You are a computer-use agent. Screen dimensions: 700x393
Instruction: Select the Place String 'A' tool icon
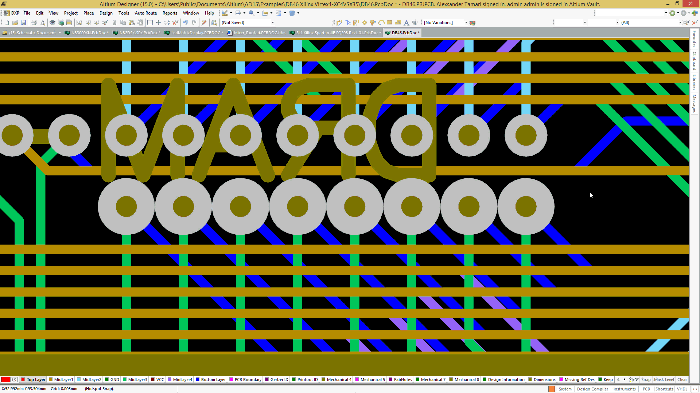coord(406,22)
